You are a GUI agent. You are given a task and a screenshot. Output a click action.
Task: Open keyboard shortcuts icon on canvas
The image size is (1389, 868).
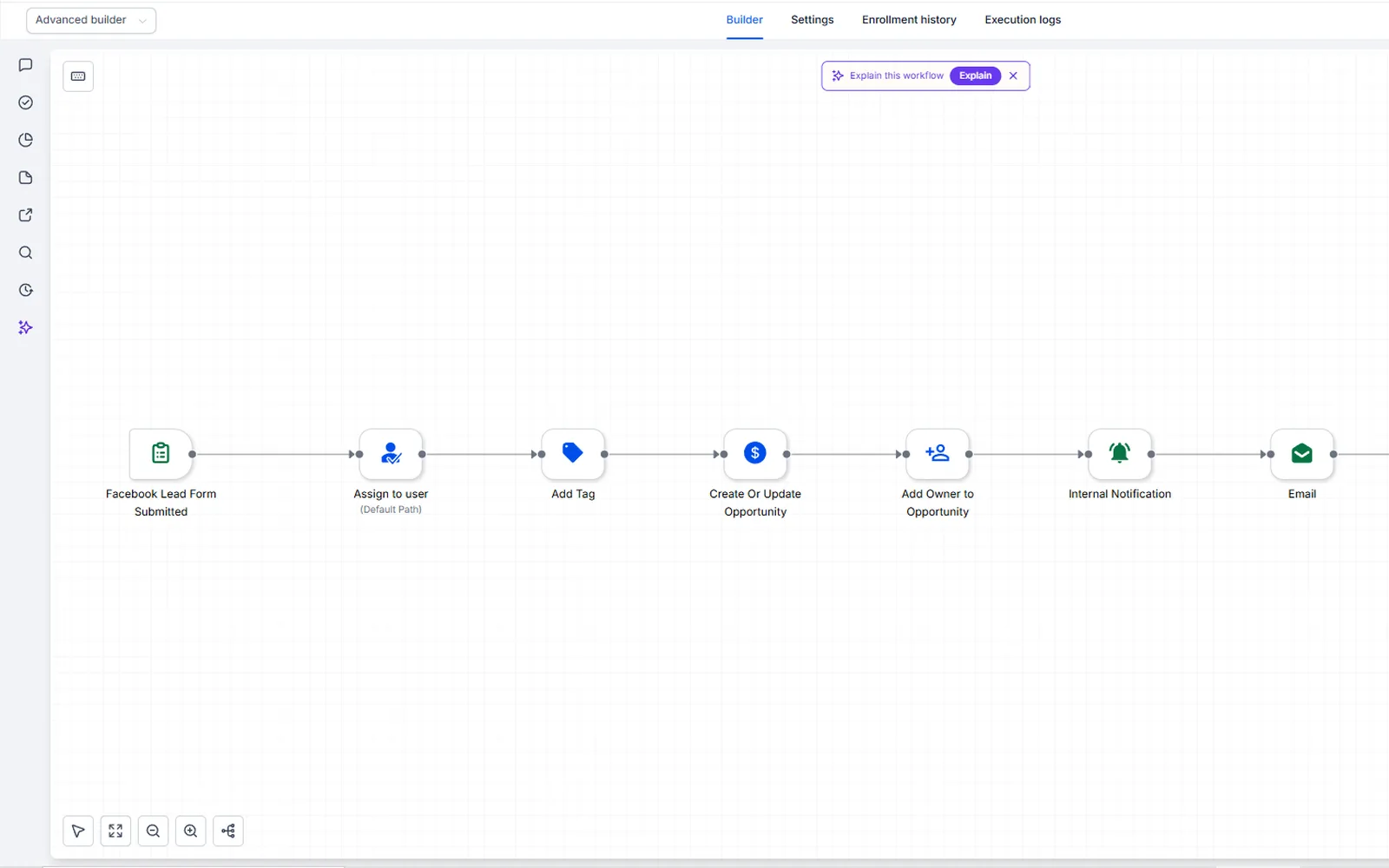click(78, 76)
